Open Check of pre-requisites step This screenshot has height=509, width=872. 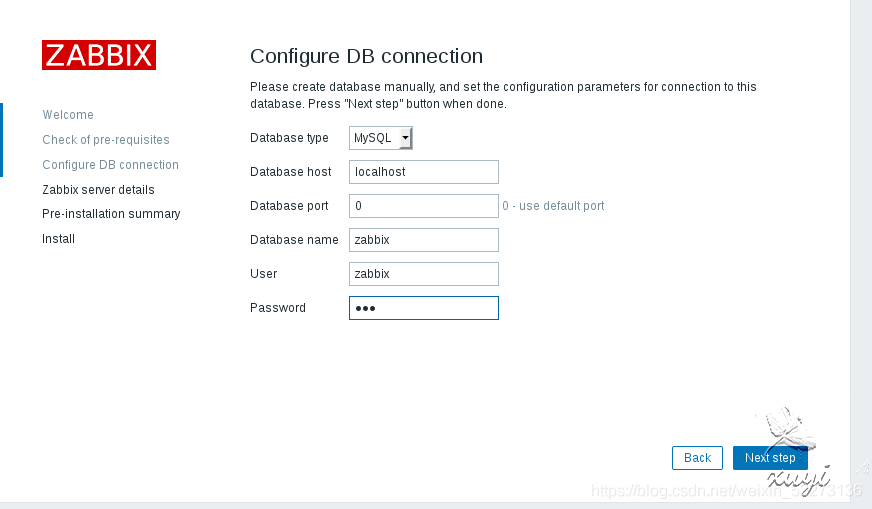[106, 140]
